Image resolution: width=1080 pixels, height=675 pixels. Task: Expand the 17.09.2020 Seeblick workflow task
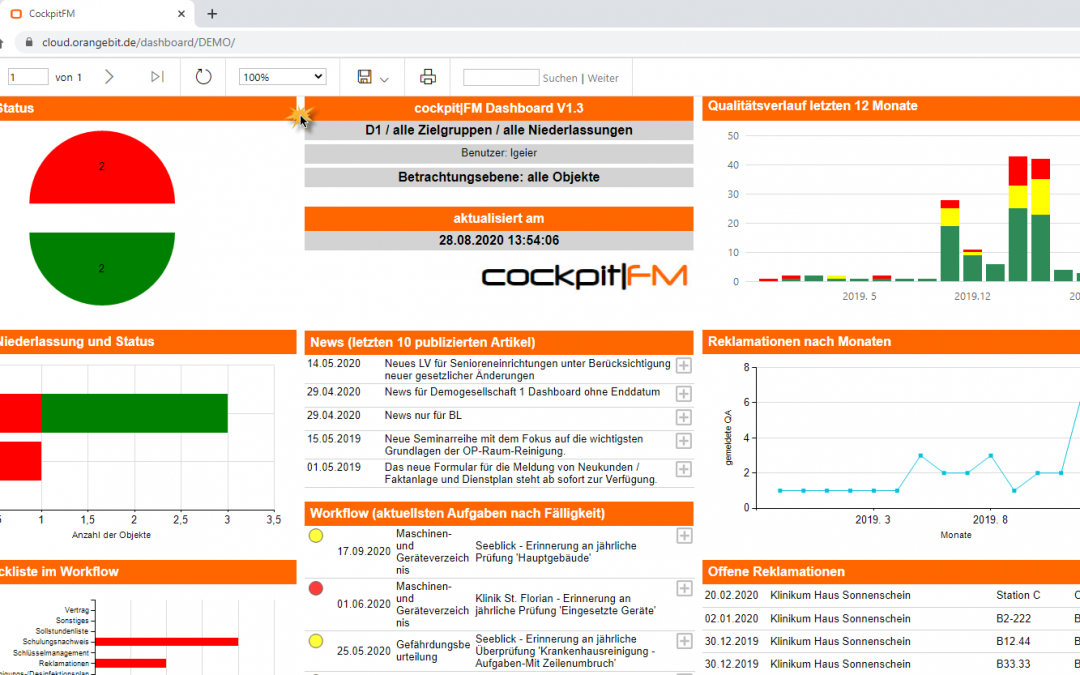[684, 536]
